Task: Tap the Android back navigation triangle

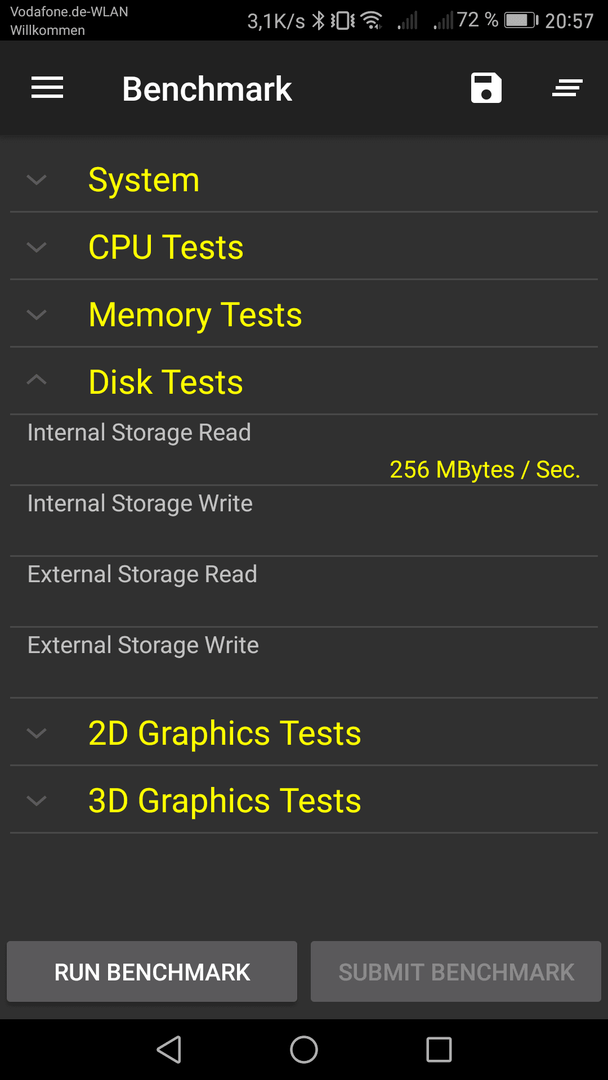Action: (169, 1049)
